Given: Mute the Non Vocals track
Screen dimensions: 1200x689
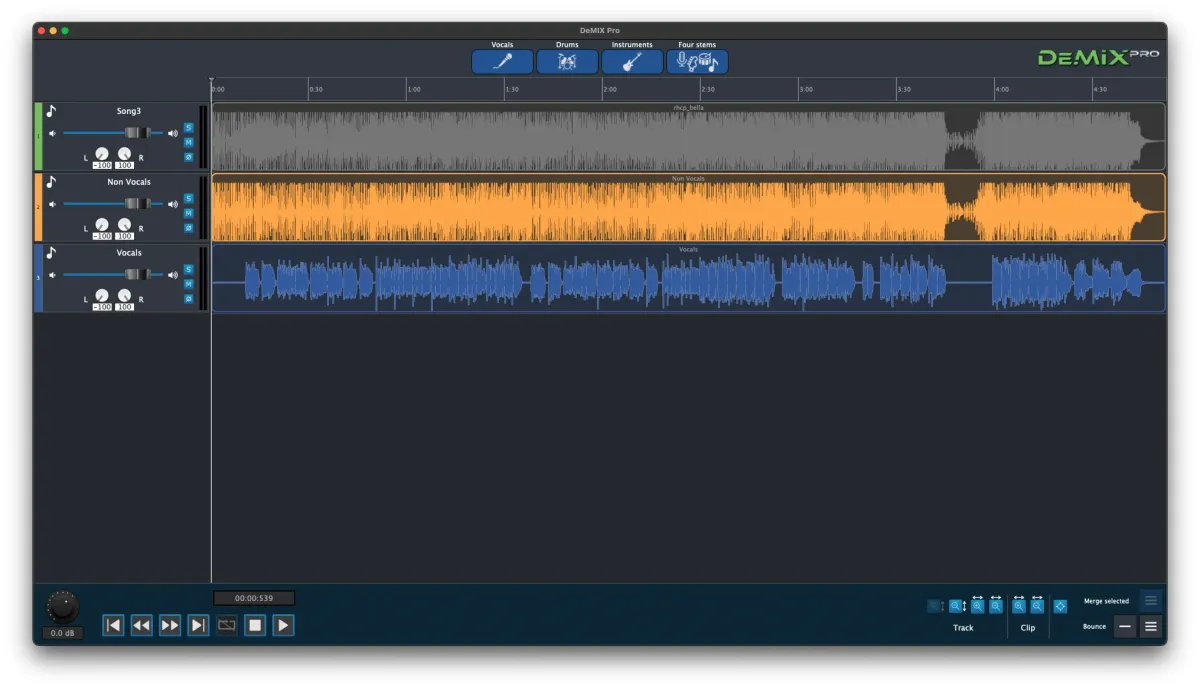Looking at the screenshot, I should click(x=188, y=213).
